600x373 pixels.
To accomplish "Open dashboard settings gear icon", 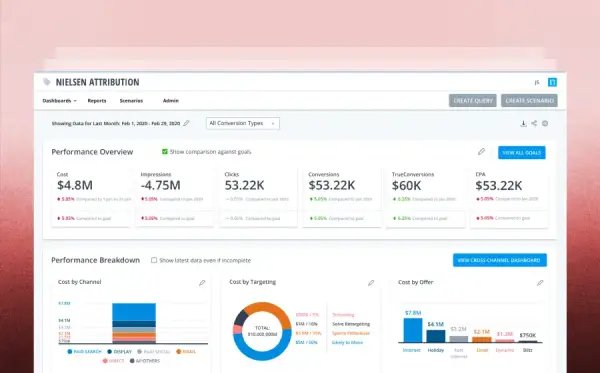I will coord(545,124).
